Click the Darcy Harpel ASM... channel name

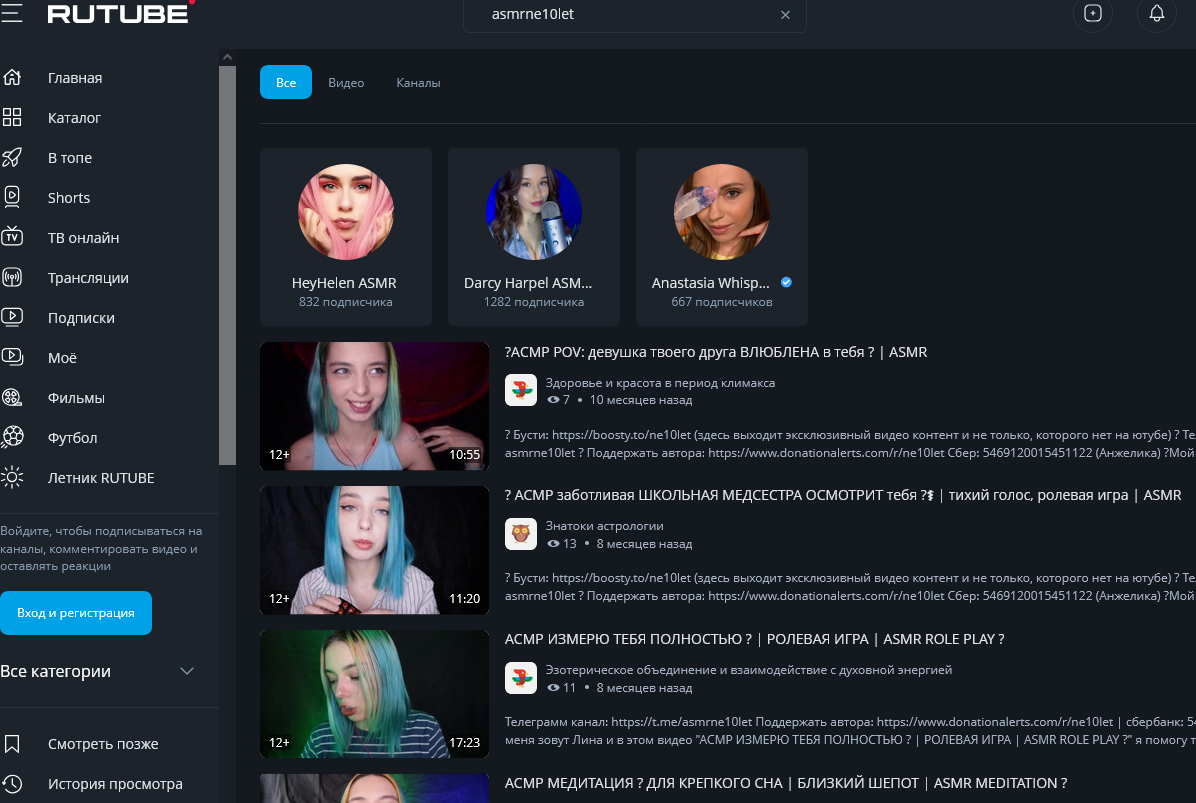point(528,283)
